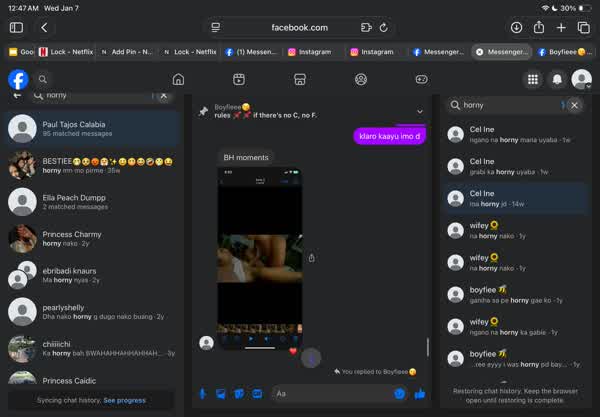Clear the in-conversation horny search
This screenshot has width=600, height=417.
pos(574,104)
